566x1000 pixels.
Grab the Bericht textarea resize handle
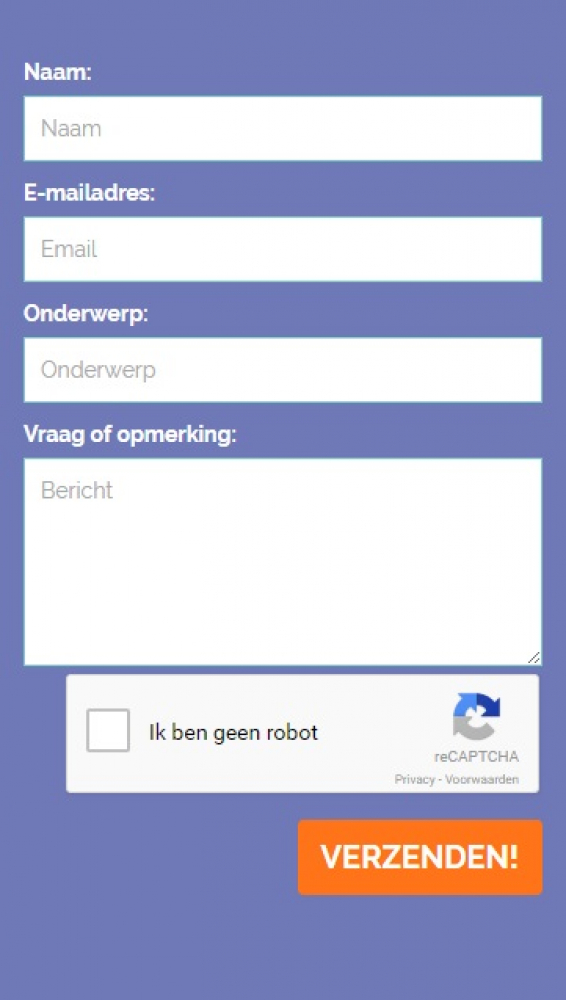[534, 658]
